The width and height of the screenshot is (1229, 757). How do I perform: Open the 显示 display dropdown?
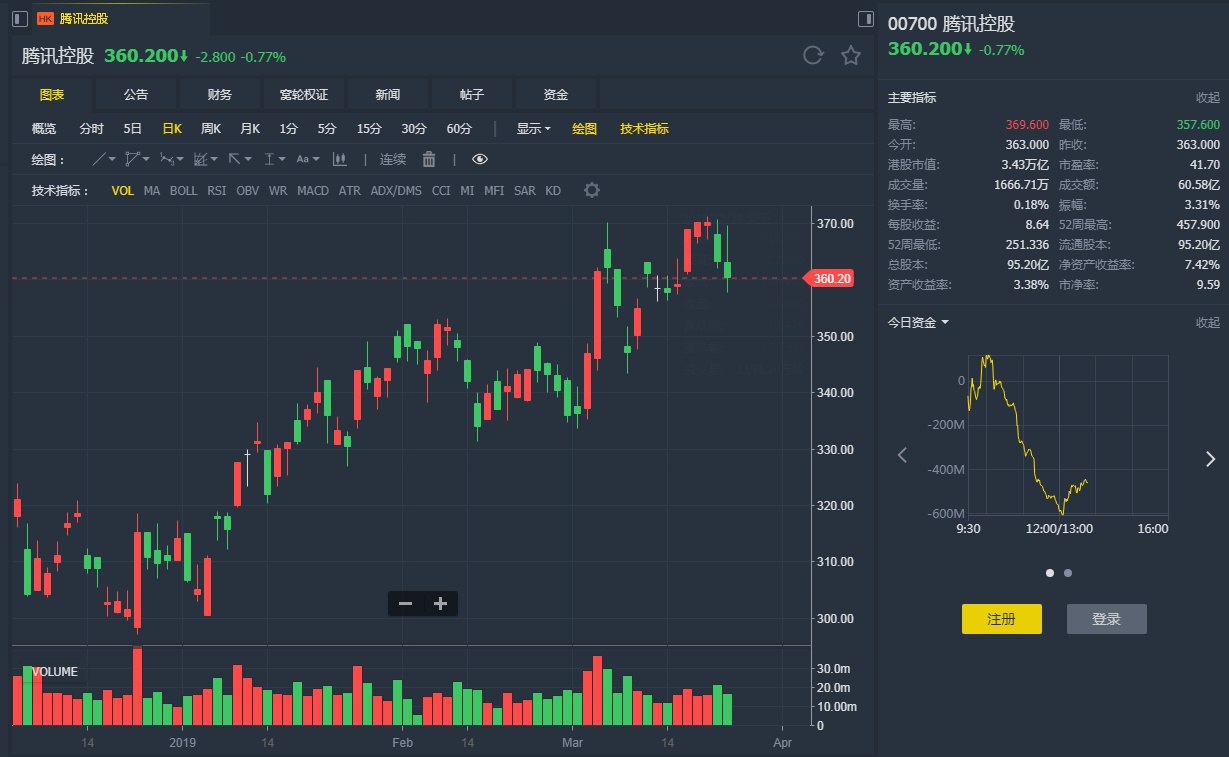533,128
